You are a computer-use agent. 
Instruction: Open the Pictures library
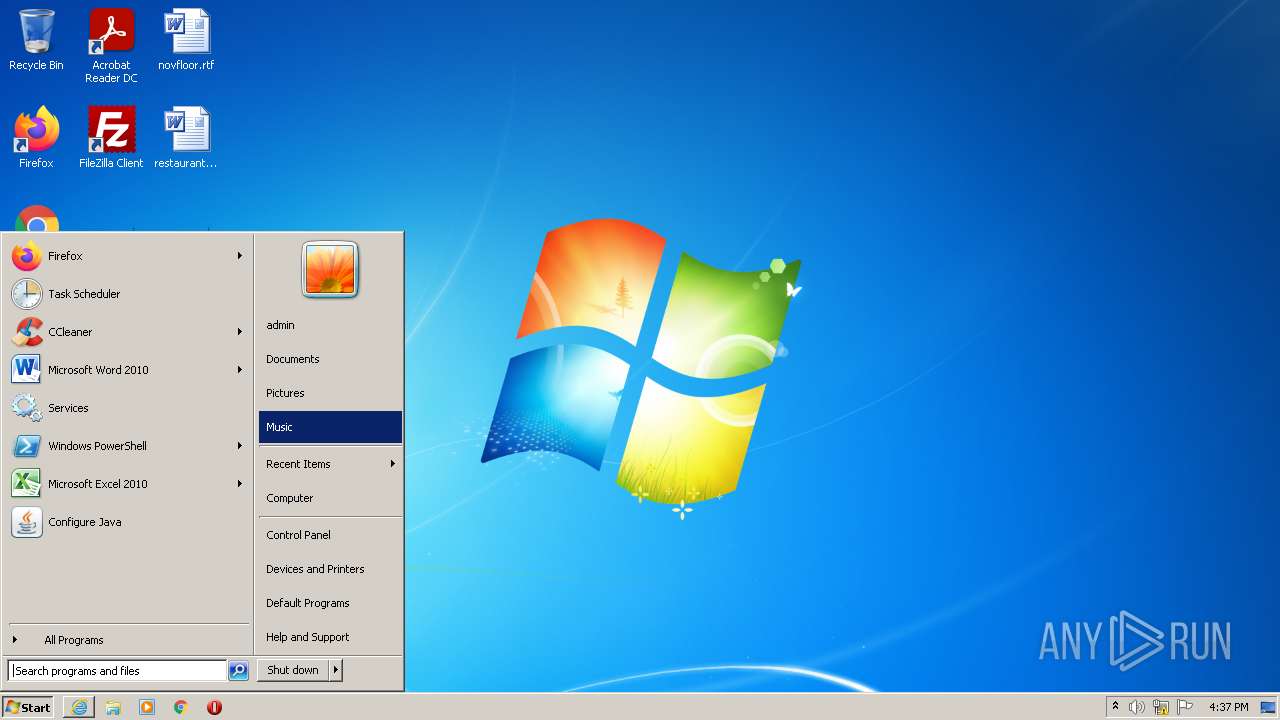tap(330, 393)
